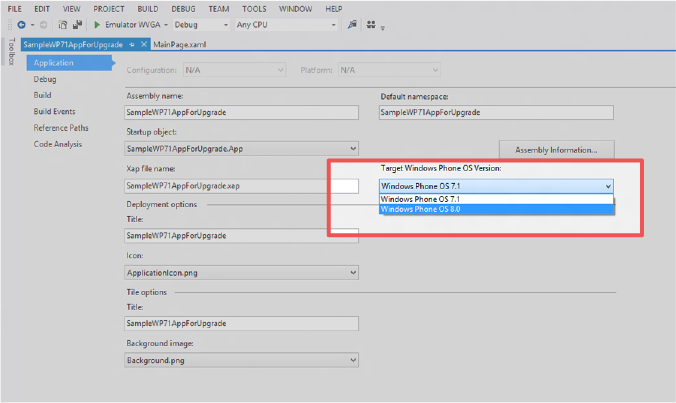Activate the SampleWP71AppForUpgrade properties tab

coord(73,44)
